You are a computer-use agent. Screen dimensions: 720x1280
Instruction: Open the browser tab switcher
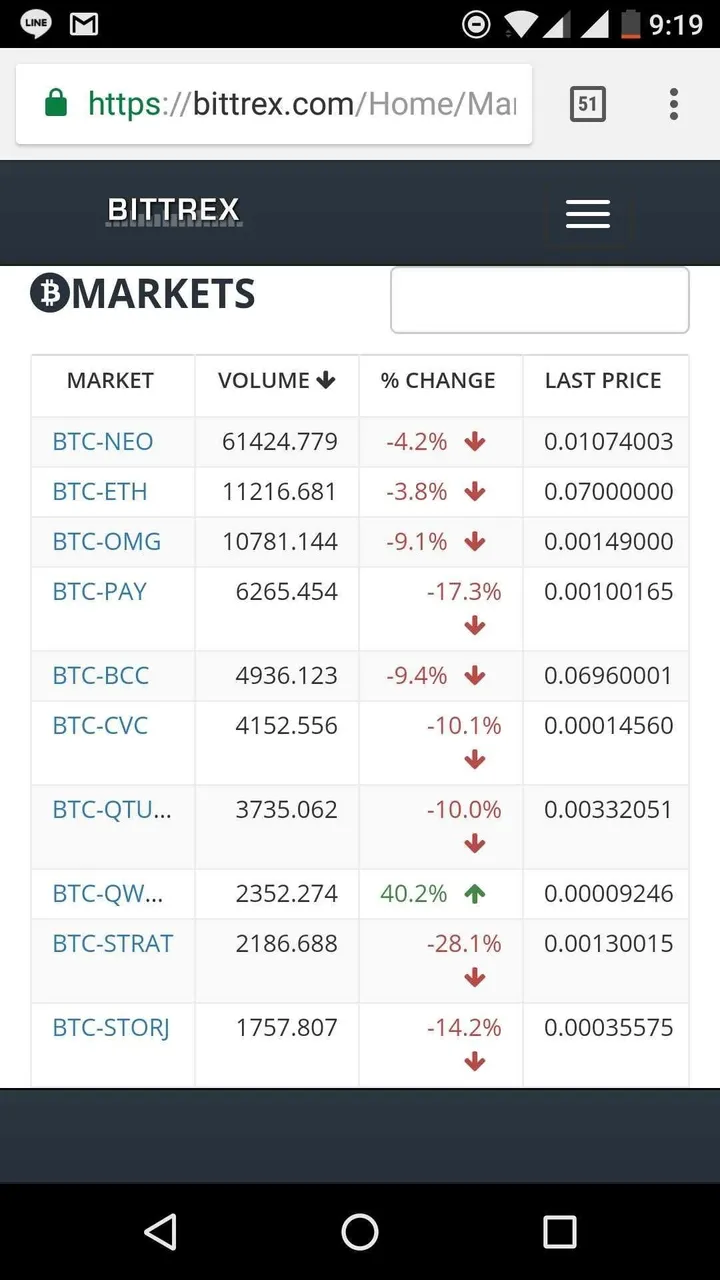[x=587, y=104]
